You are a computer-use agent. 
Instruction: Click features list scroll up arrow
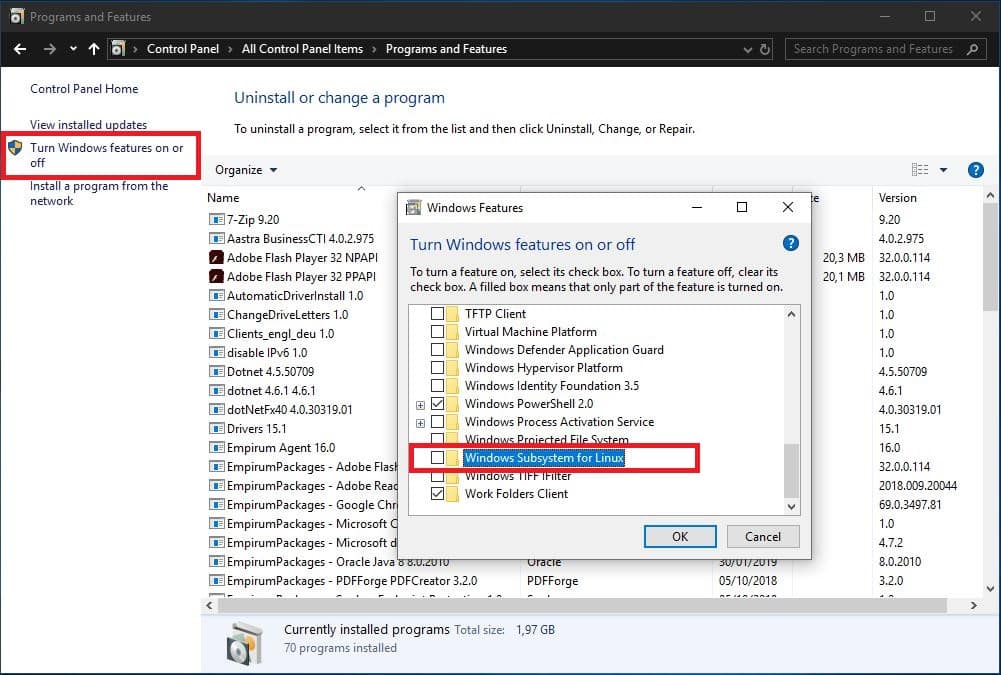(x=791, y=314)
